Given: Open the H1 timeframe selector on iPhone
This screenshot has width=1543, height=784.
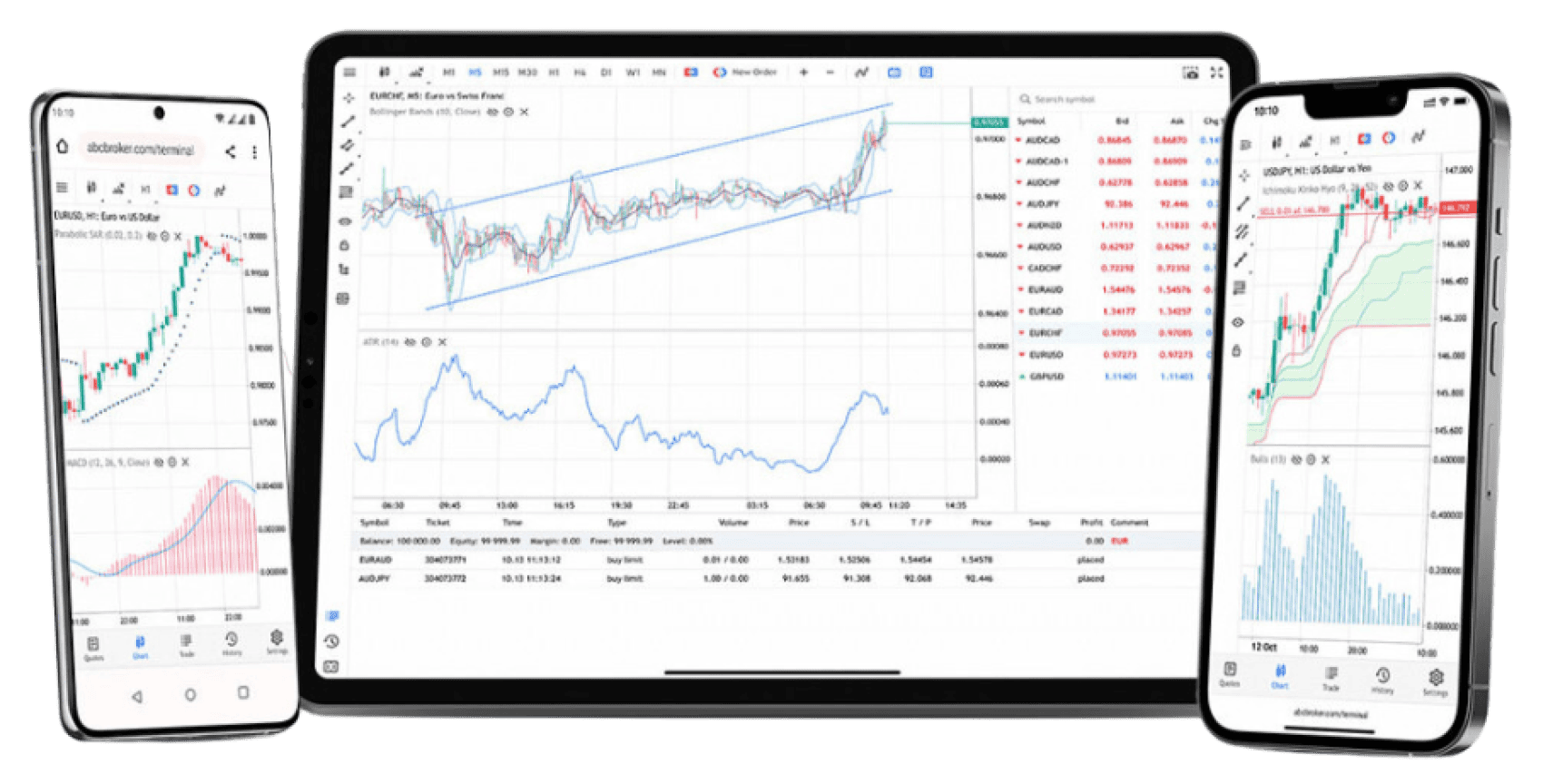Looking at the screenshot, I should pos(1334,141).
